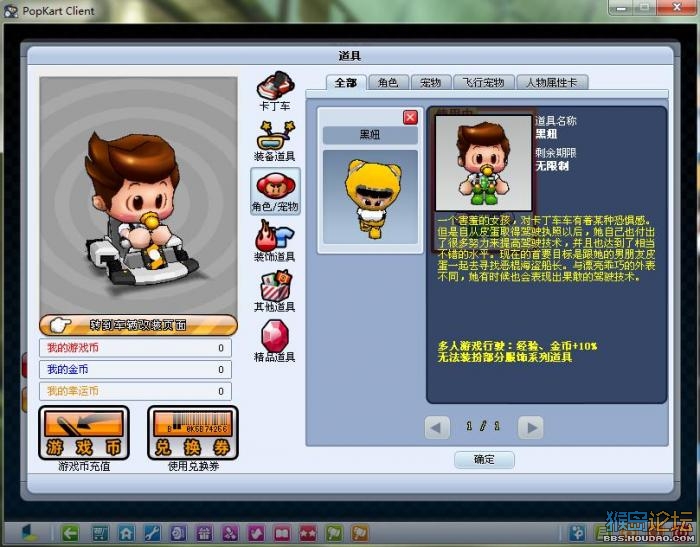Open the 卡丁车 kart category
The width and height of the screenshot is (700, 547).
click(x=275, y=91)
